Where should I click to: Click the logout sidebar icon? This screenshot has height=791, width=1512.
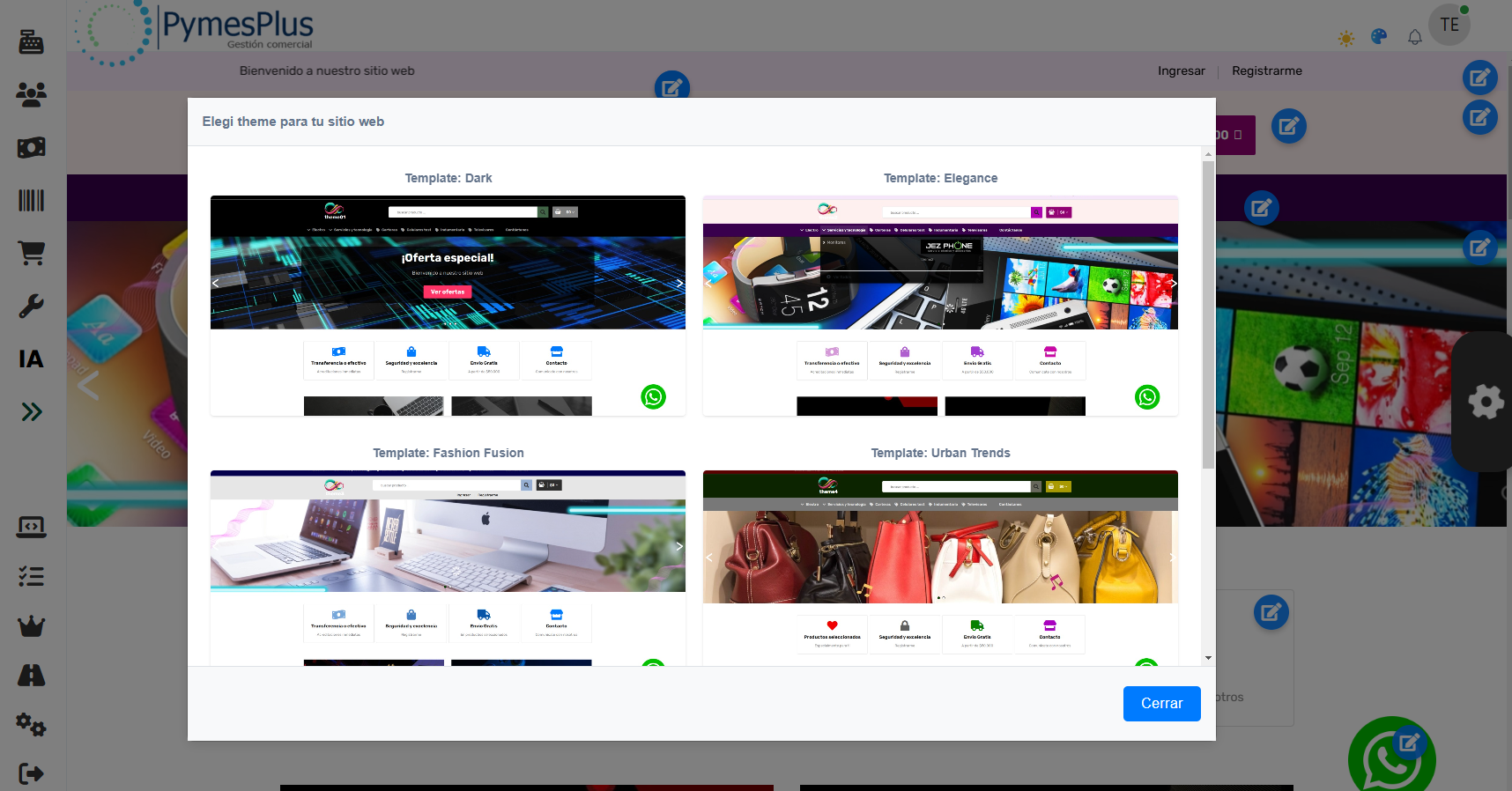tap(32, 773)
